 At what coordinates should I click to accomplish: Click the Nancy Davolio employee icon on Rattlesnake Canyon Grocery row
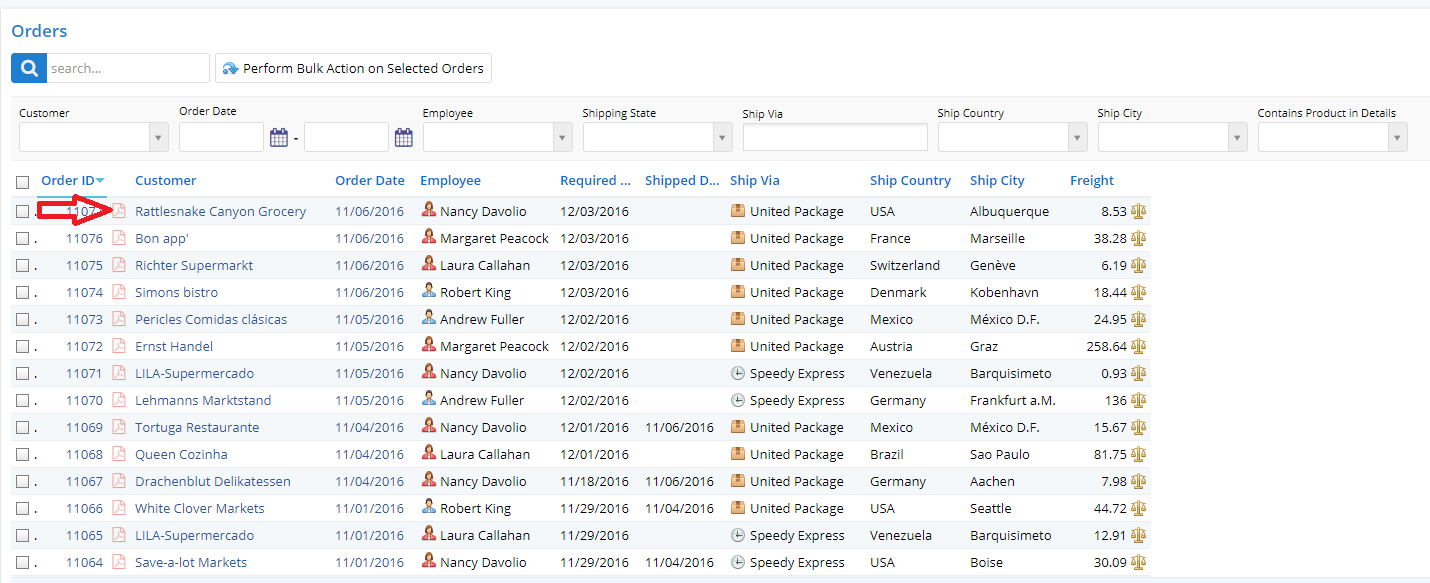coord(428,210)
